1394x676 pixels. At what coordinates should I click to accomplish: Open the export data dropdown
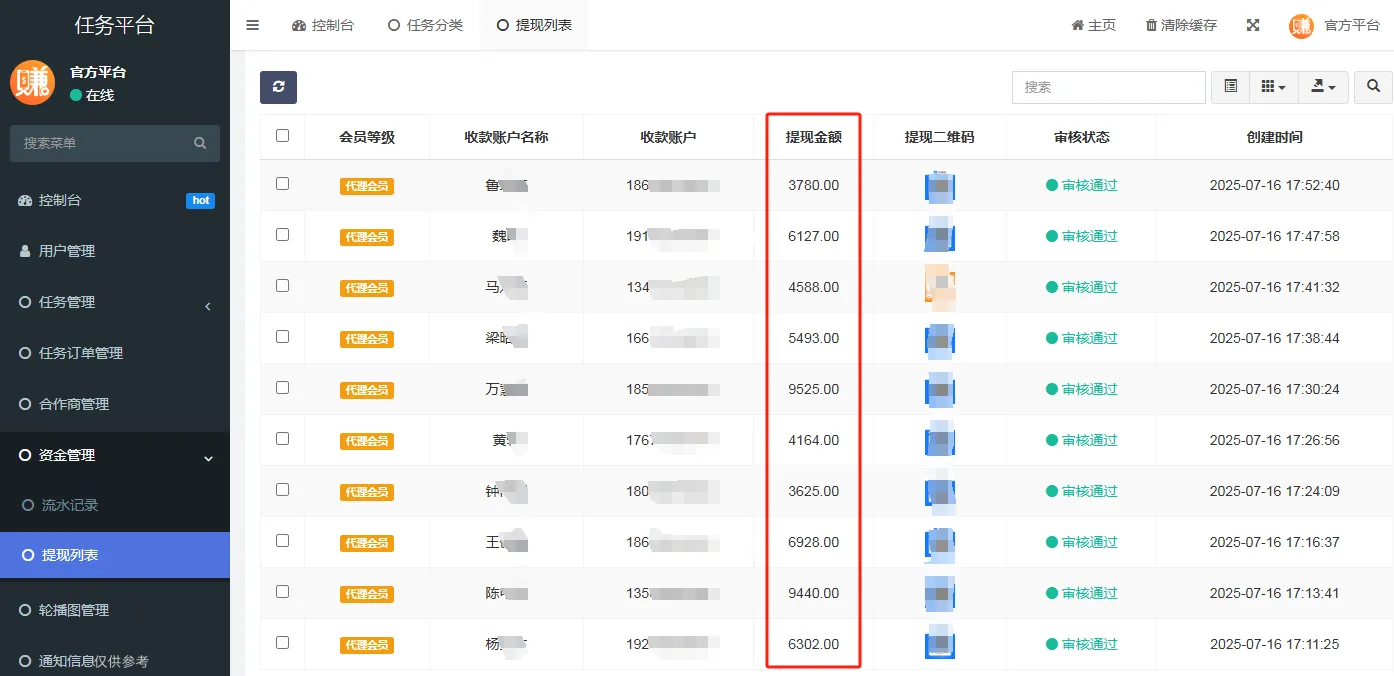click(x=1323, y=87)
